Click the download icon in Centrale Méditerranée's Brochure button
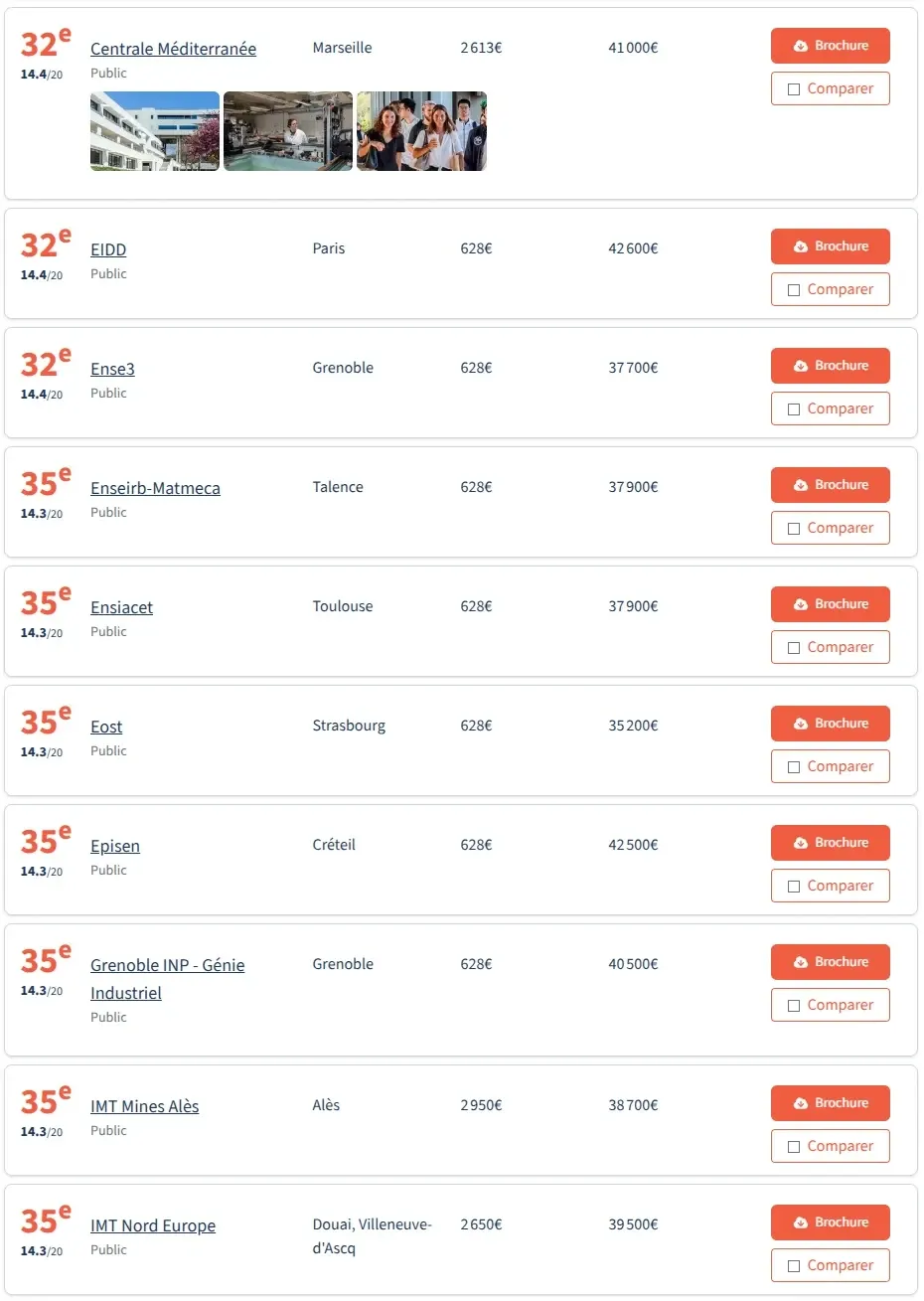Viewport: 924px width, 1301px height. coord(800,46)
